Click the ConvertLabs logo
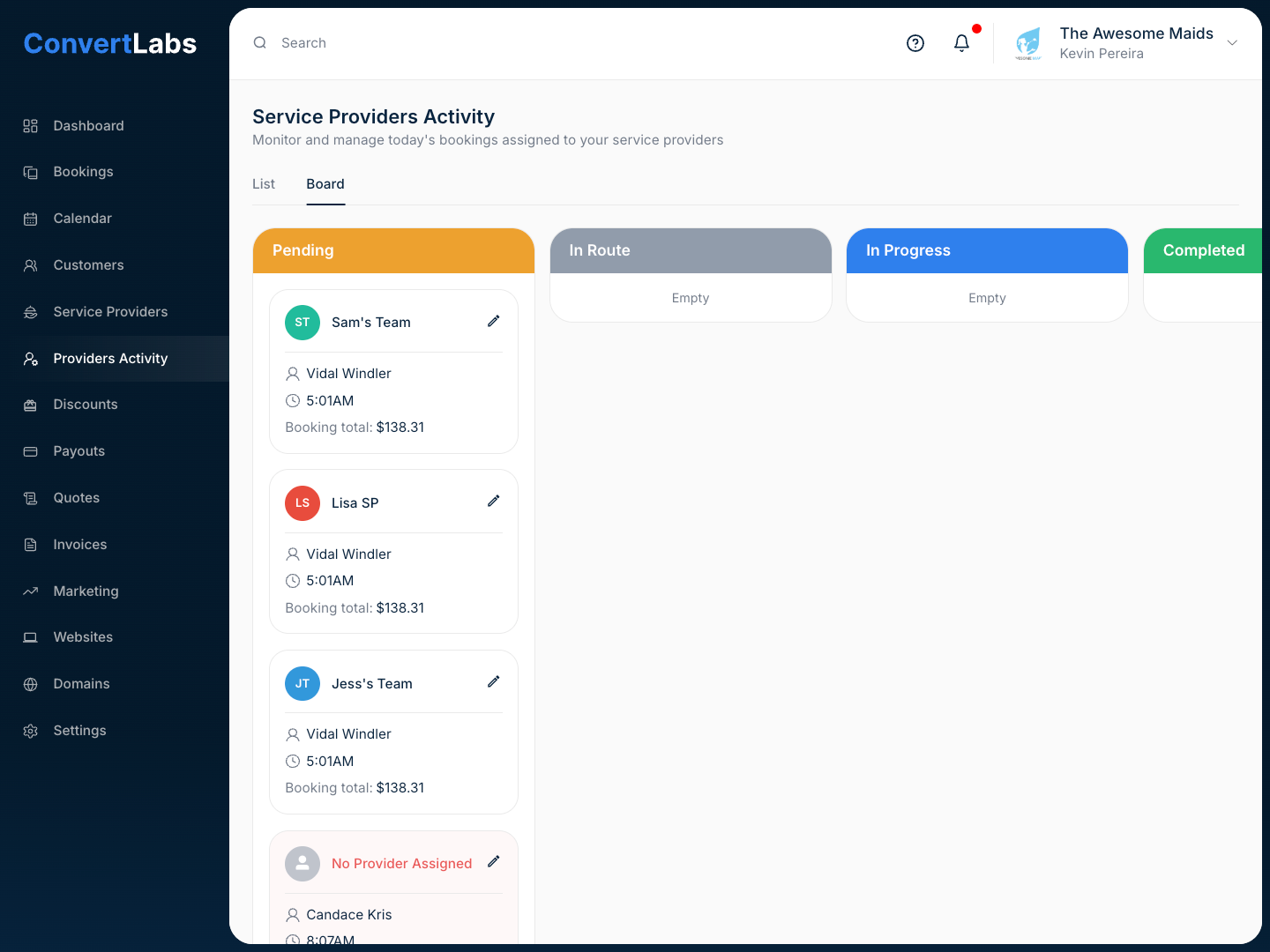Screen dimensions: 1270x952 110,43
